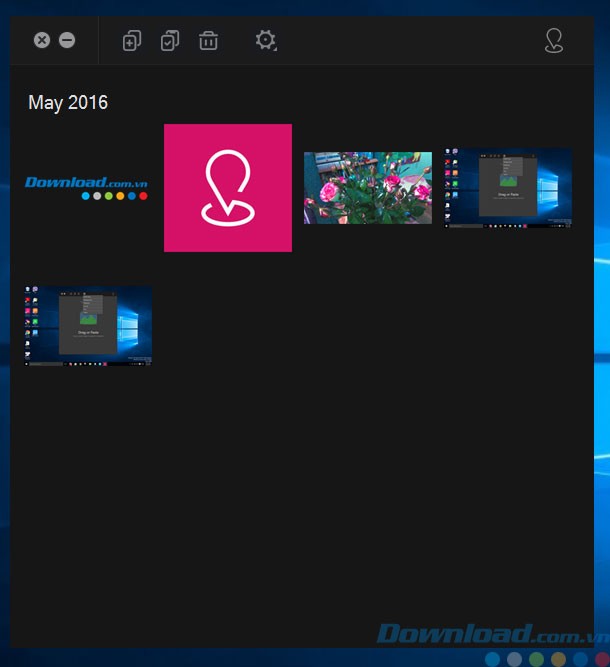This screenshot has height=667, width=610.
Task: Open the pink roses photo thumbnail
Action: (368, 188)
